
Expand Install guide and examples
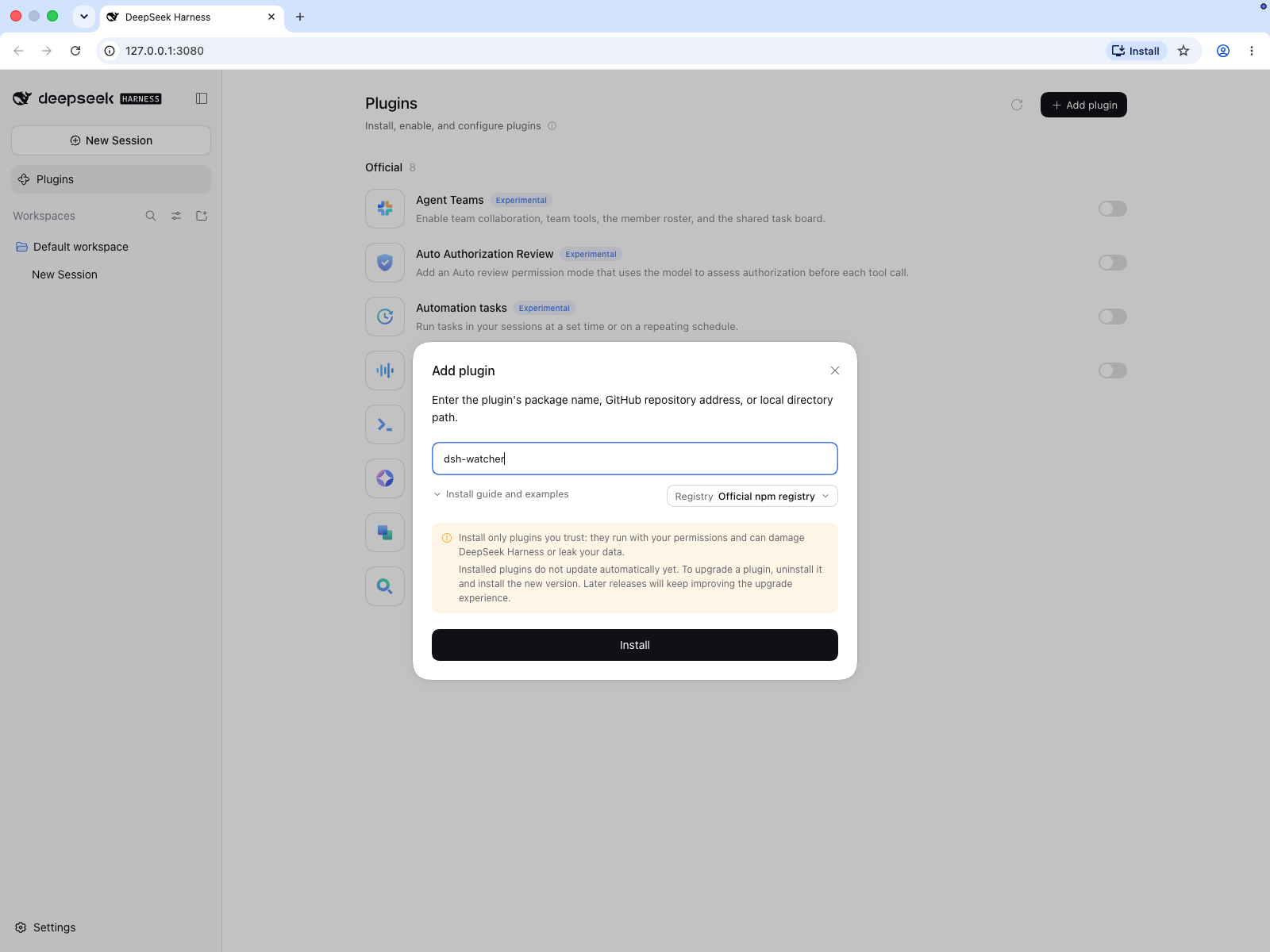pyautogui.click(x=501, y=494)
